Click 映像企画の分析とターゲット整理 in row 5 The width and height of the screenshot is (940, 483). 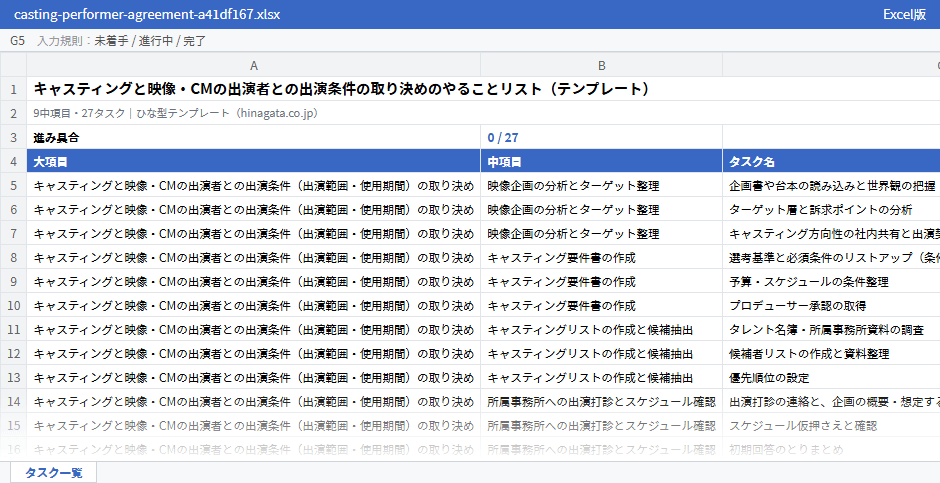(573, 186)
